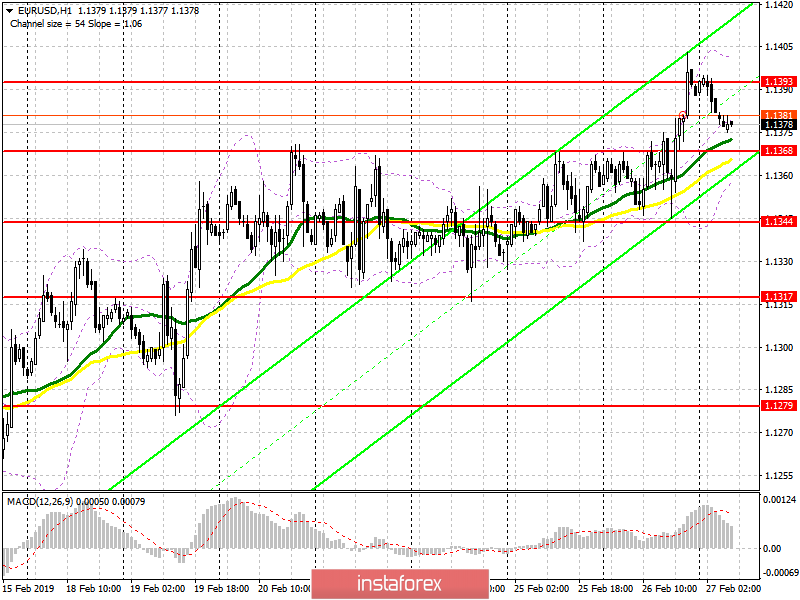800x600 pixels.
Task: Click the 0.00124 MACD scale value
Action: [x=779, y=499]
